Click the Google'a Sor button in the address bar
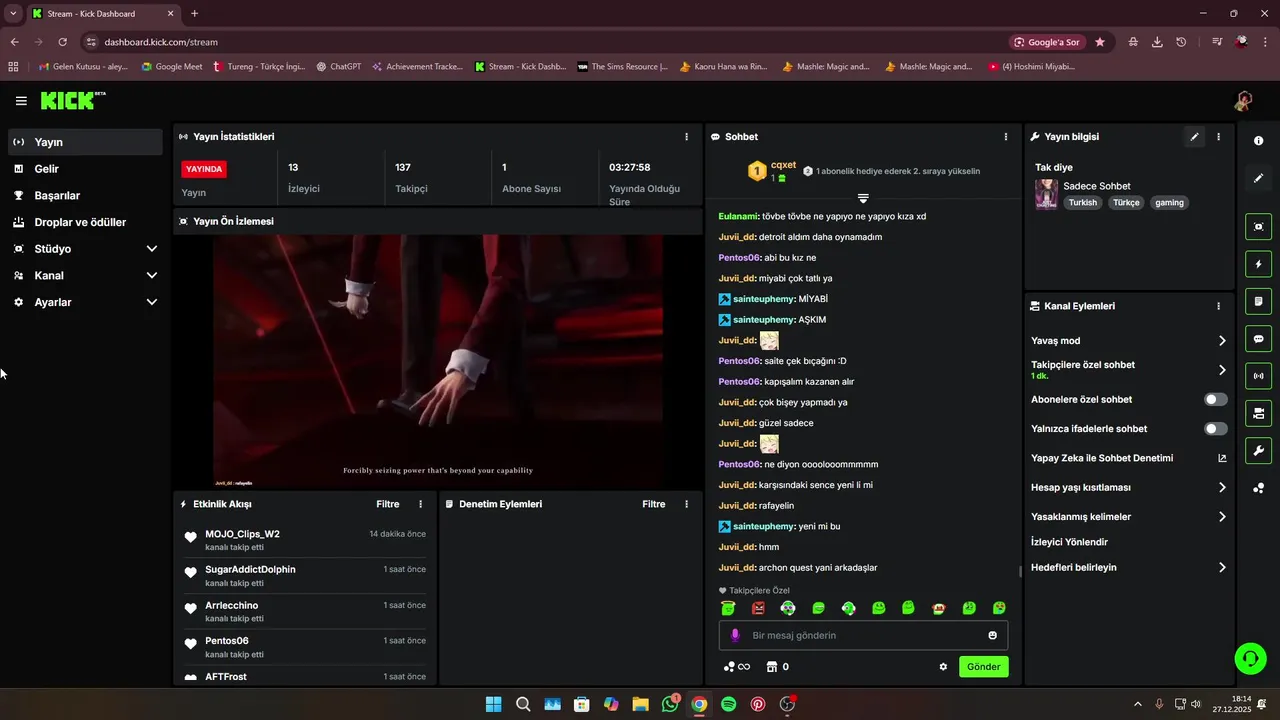The height and width of the screenshot is (720, 1280). coord(1047,42)
